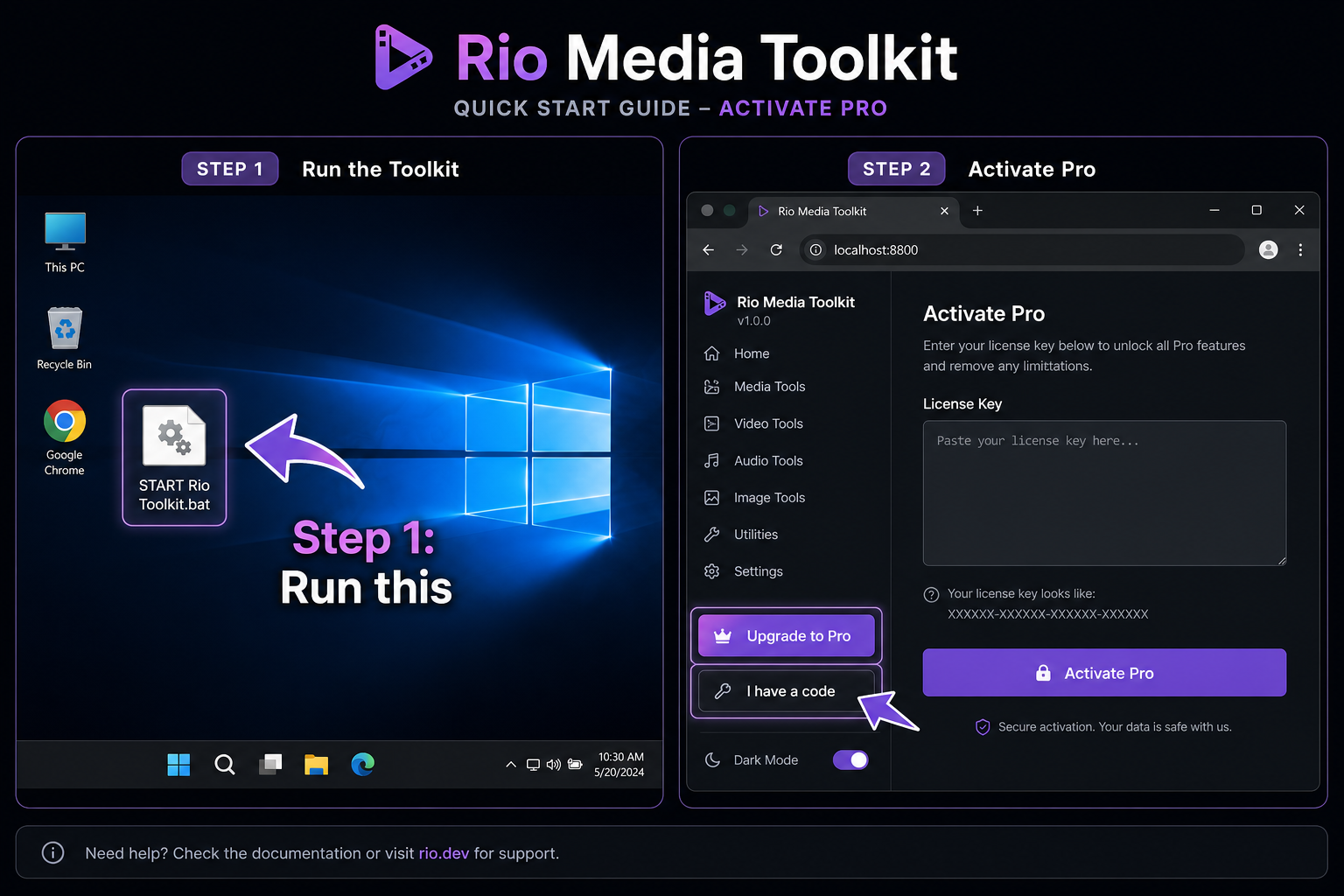Toggle the Dark Mode switch
Image resolution: width=1344 pixels, height=896 pixels.
[850, 759]
